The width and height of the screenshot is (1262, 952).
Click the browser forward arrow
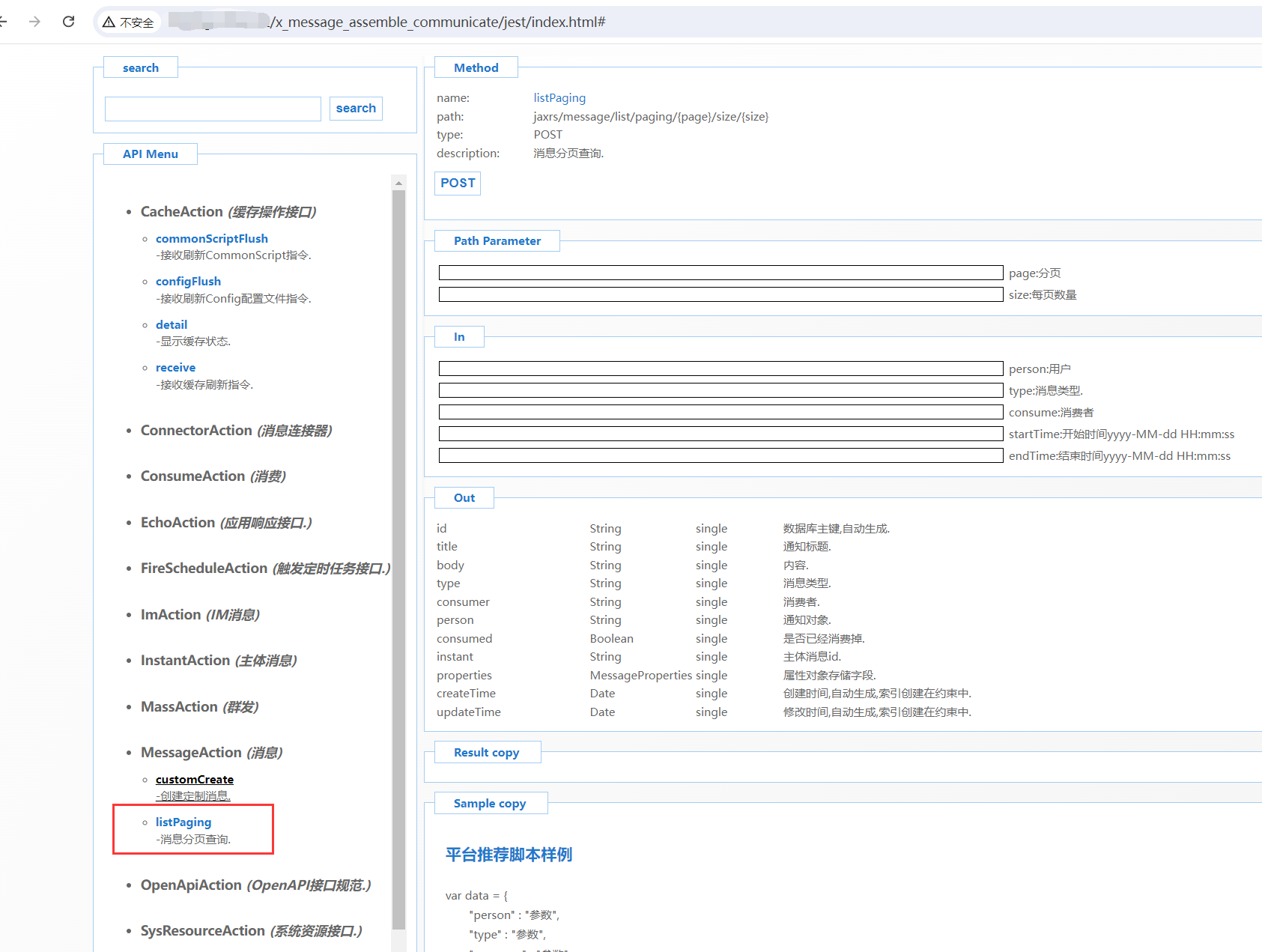pyautogui.click(x=34, y=22)
